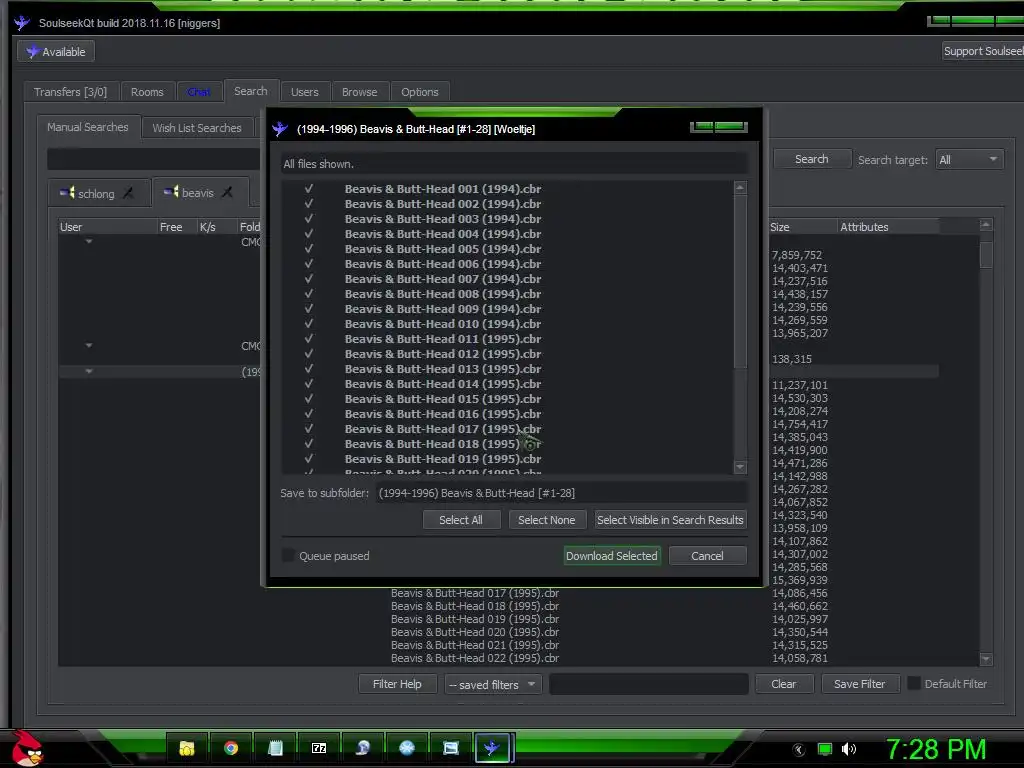Viewport: 1024px width, 768px height.
Task: Uncheck Beavis & Butt-Head 019 file
Action: click(309, 459)
